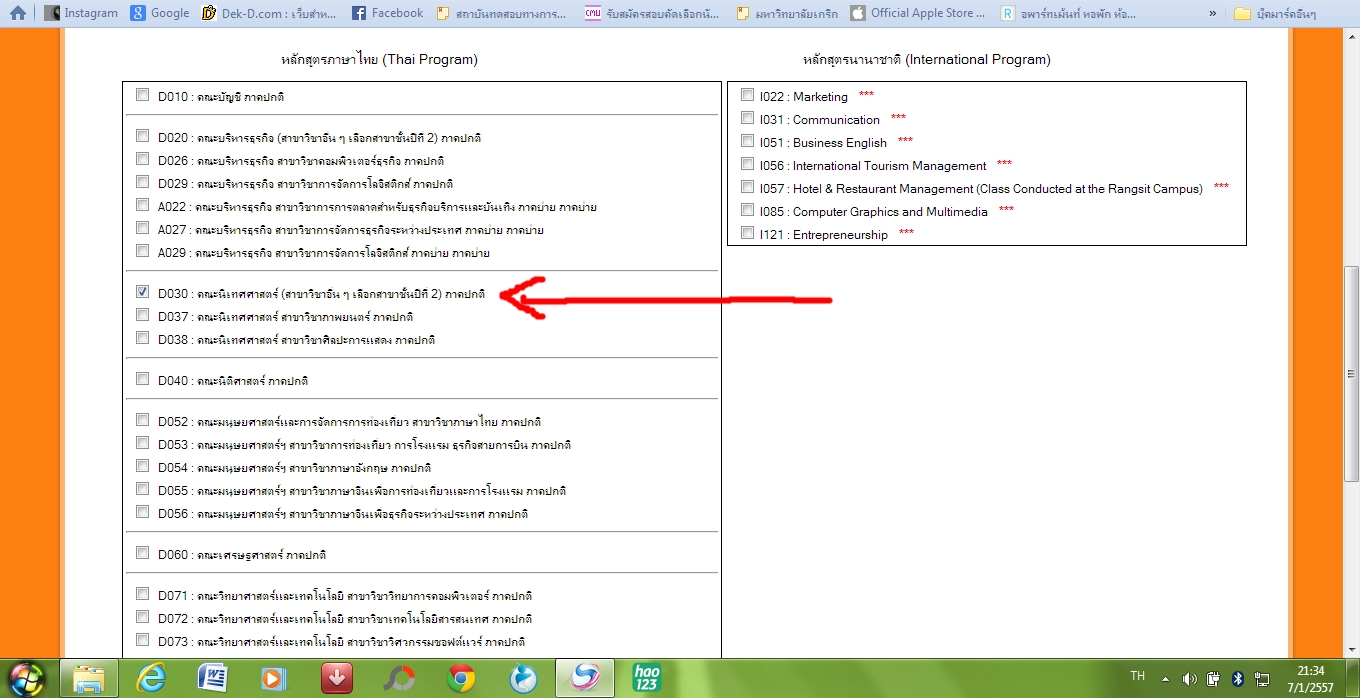Open the browser home icon
Screen dimensions: 1360x698
click(17, 13)
